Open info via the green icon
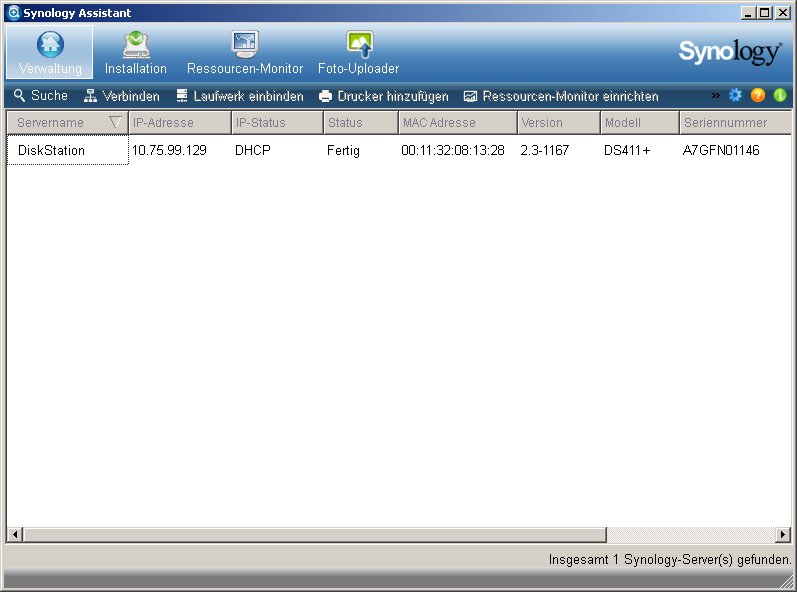The height and width of the screenshot is (592, 797). pyautogui.click(x=780, y=95)
